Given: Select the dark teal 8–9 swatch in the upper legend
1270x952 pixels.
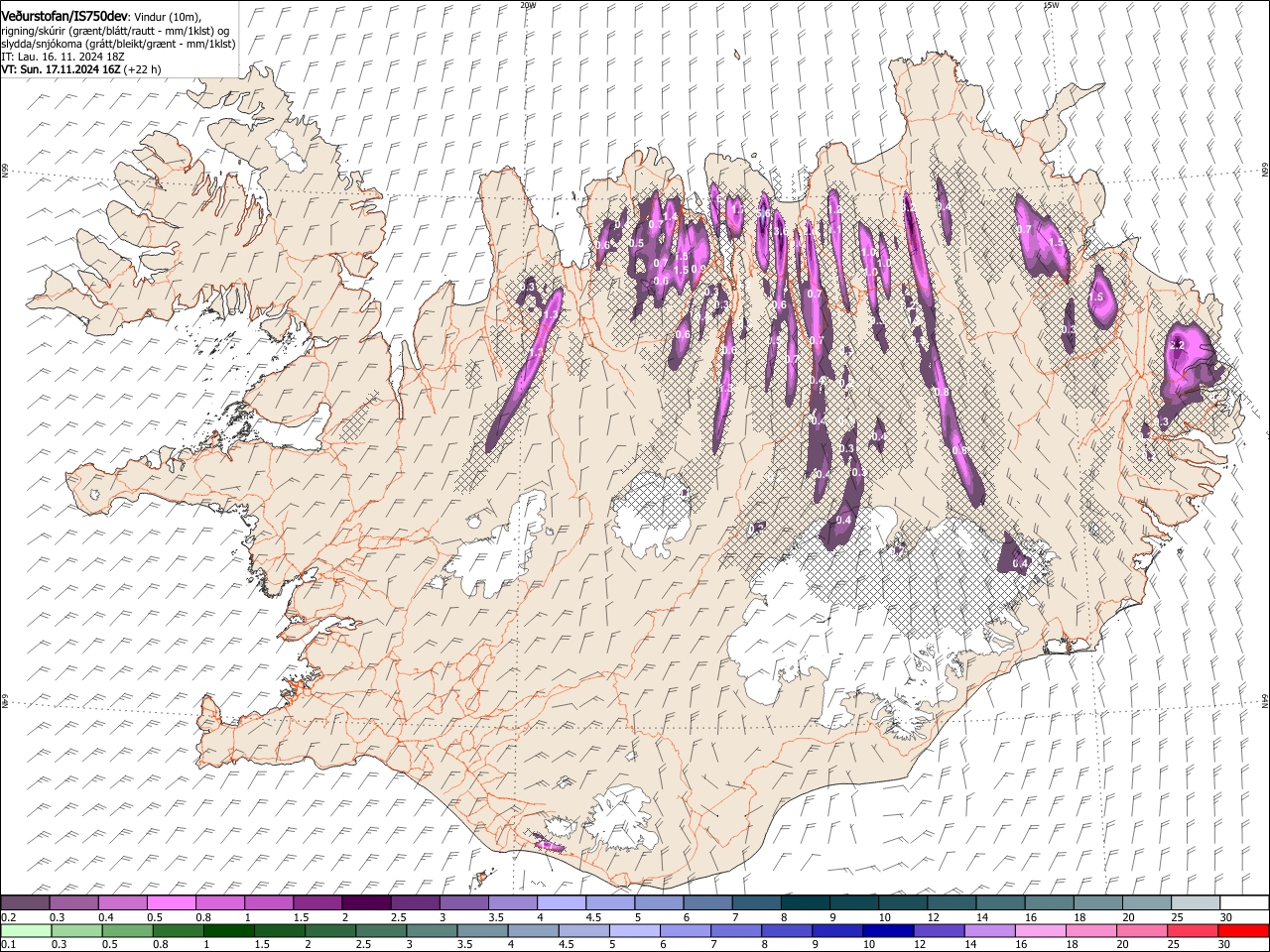Looking at the screenshot, I should click(806, 902).
